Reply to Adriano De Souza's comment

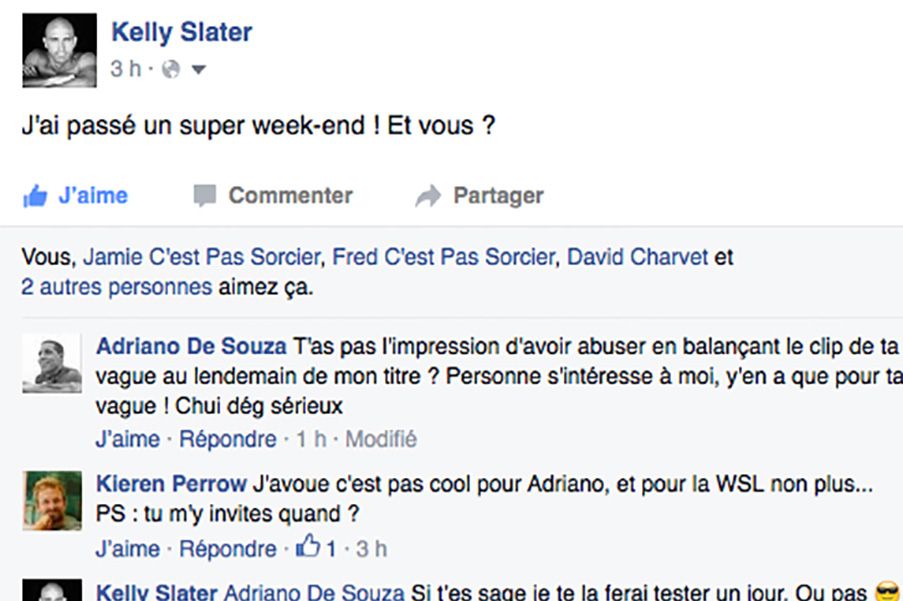228,439
